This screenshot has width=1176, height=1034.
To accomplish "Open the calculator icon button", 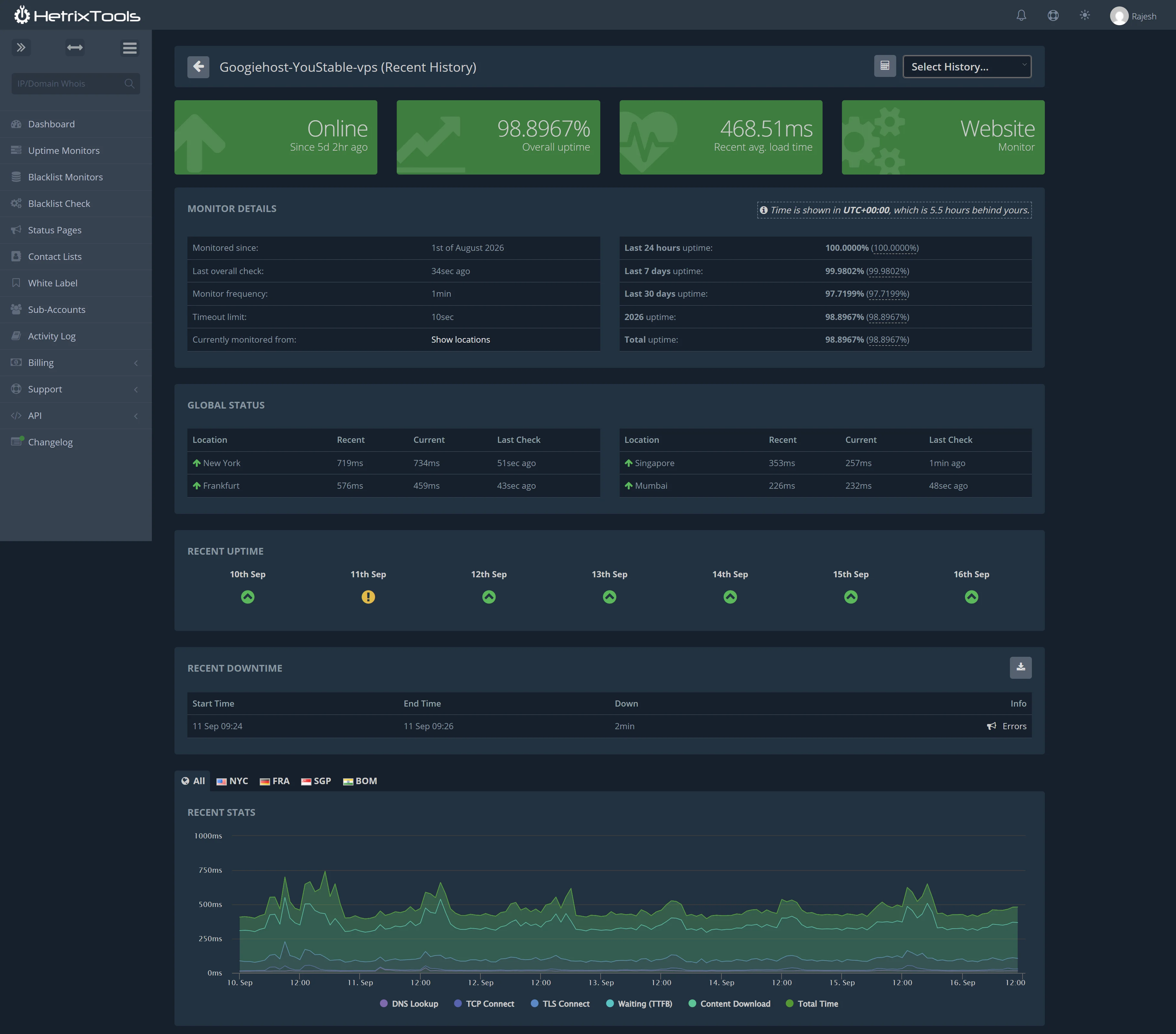I will 885,66.
